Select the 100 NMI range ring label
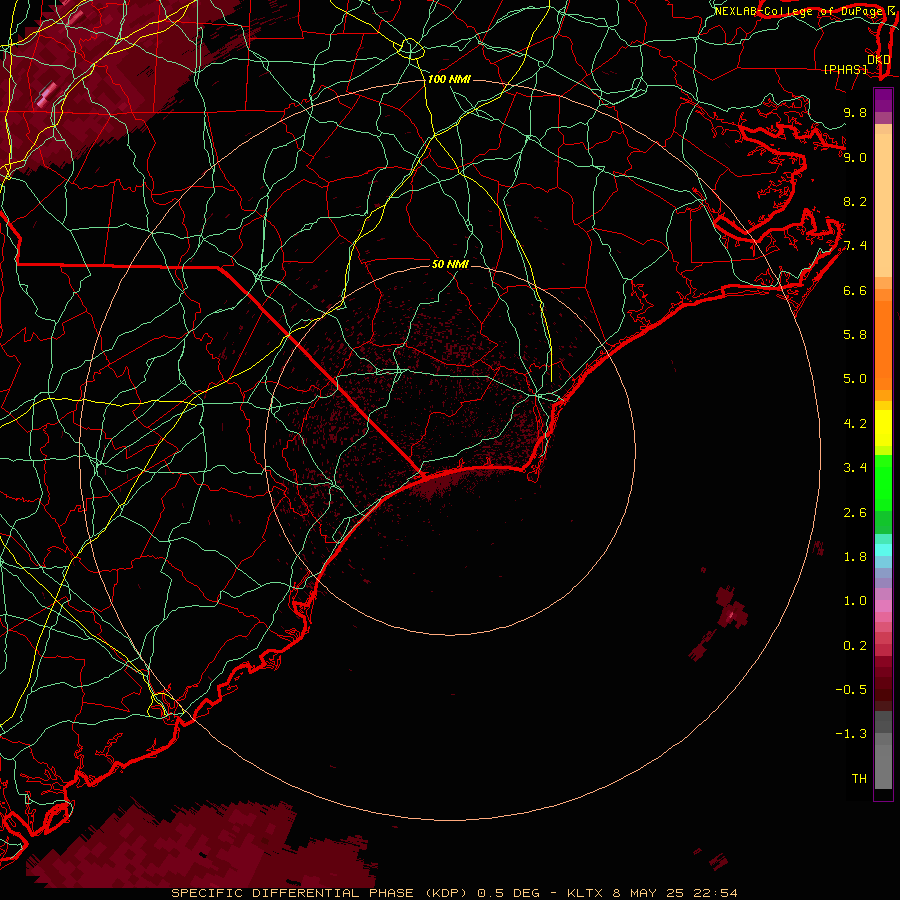900x900 pixels. click(449, 79)
